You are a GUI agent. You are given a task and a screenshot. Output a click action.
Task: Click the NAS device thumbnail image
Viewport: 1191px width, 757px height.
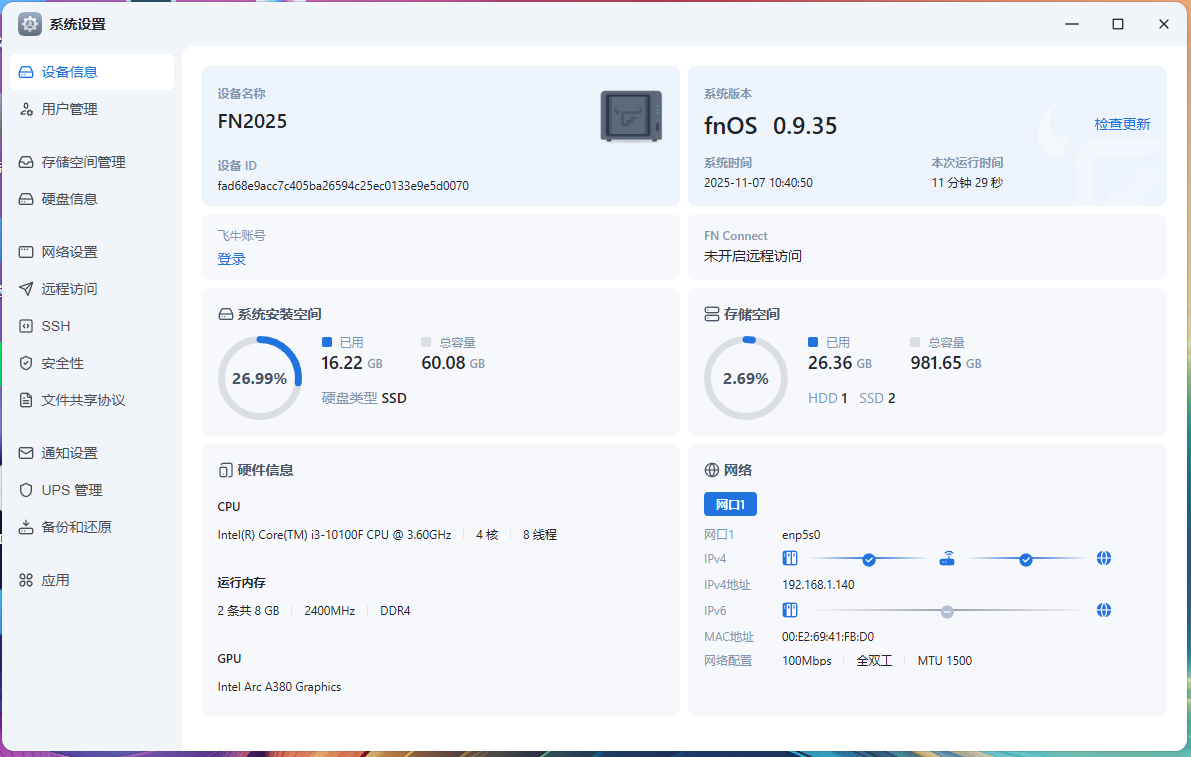tap(631, 116)
